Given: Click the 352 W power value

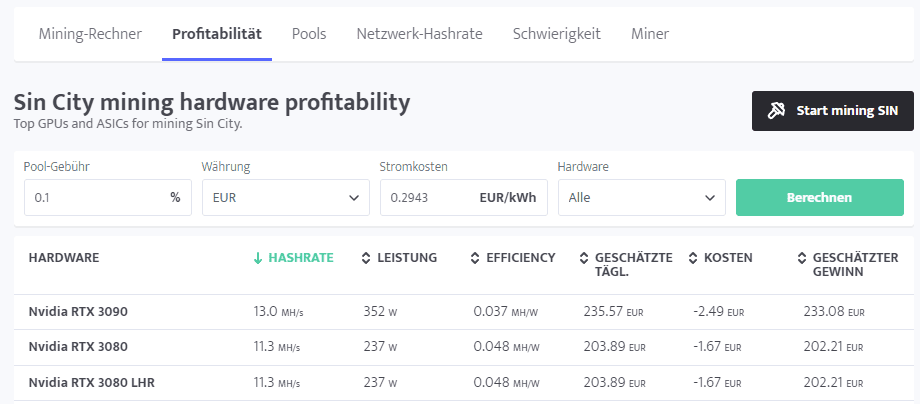Looking at the screenshot, I should (x=380, y=312).
